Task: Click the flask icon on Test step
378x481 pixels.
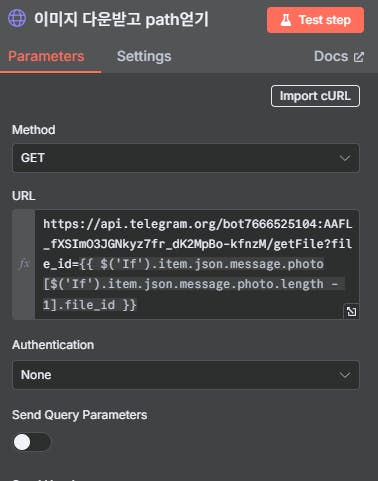Action: [286, 20]
